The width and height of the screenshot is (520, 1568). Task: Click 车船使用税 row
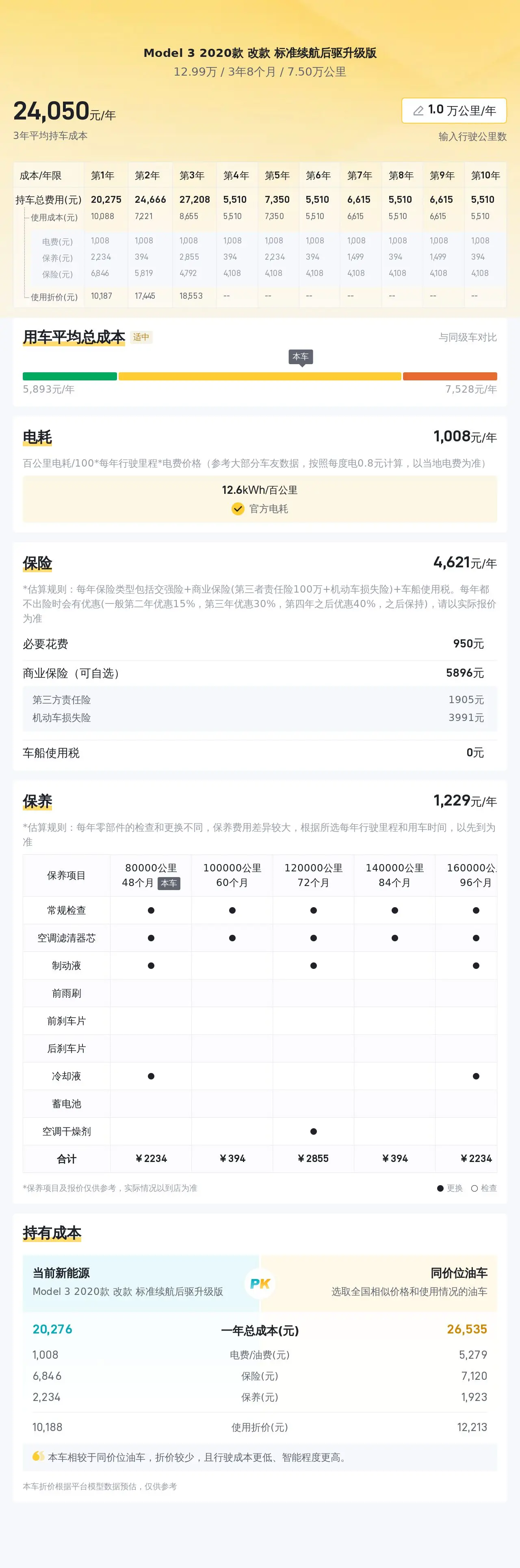coord(260,753)
